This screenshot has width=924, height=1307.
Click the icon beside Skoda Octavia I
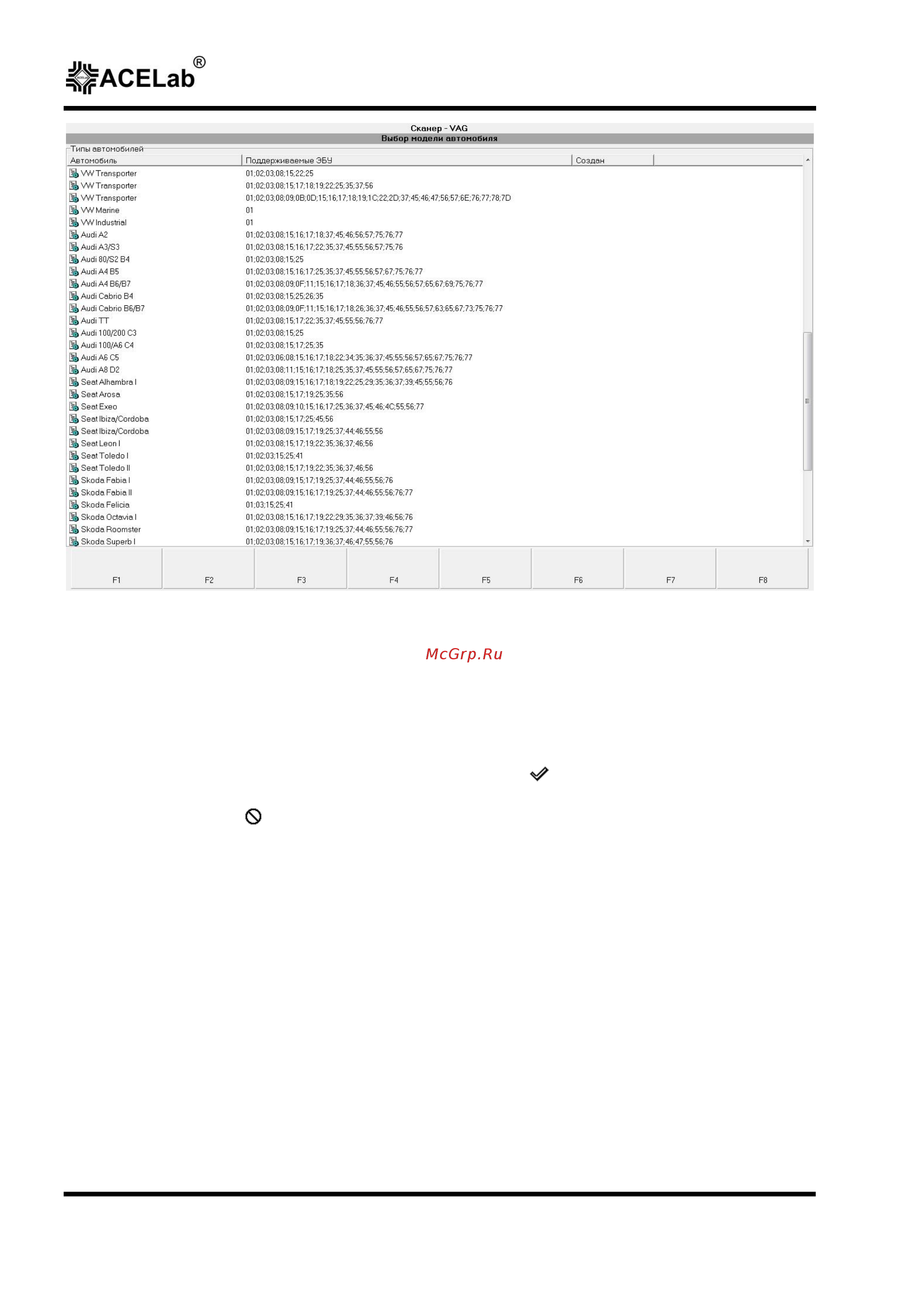click(x=74, y=517)
